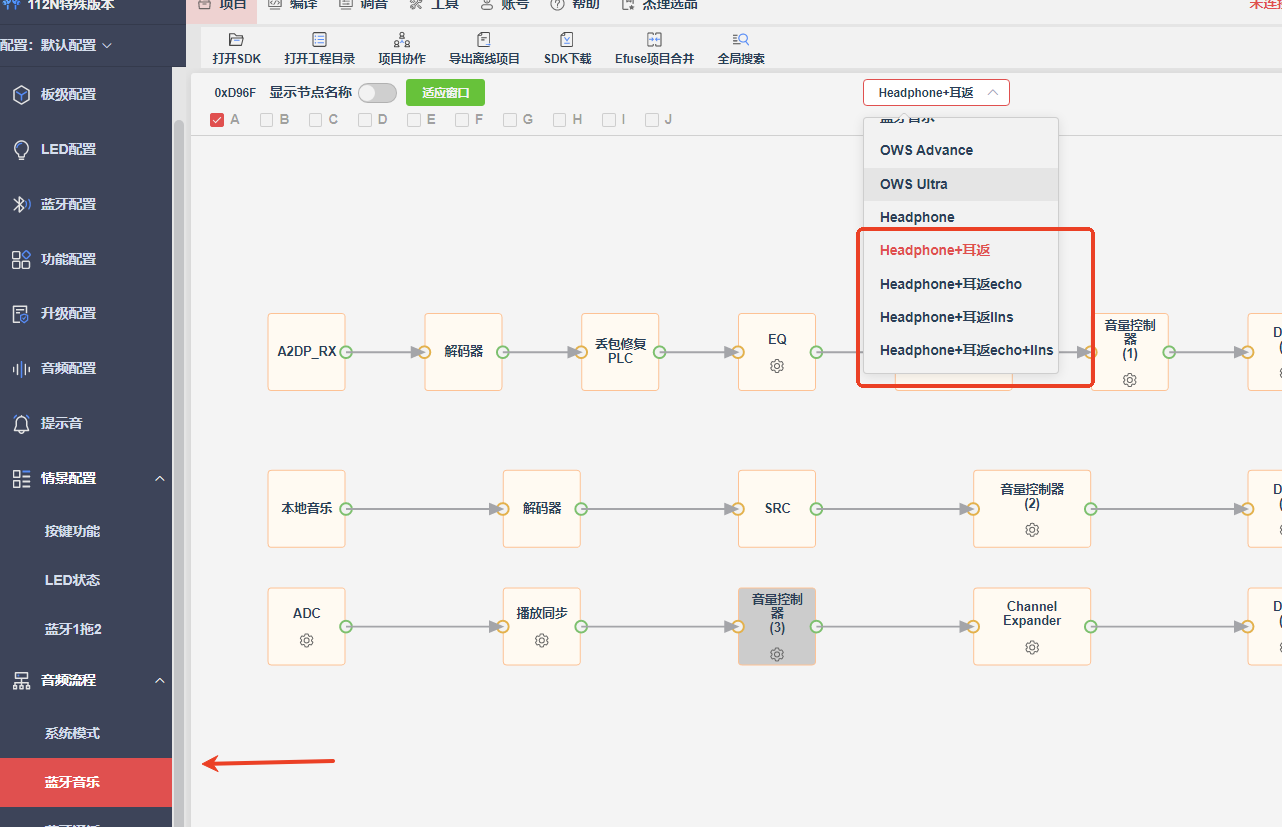The width and height of the screenshot is (1282, 827).
Task: Toggle the 显示节点名称 switch
Action: [x=378, y=93]
